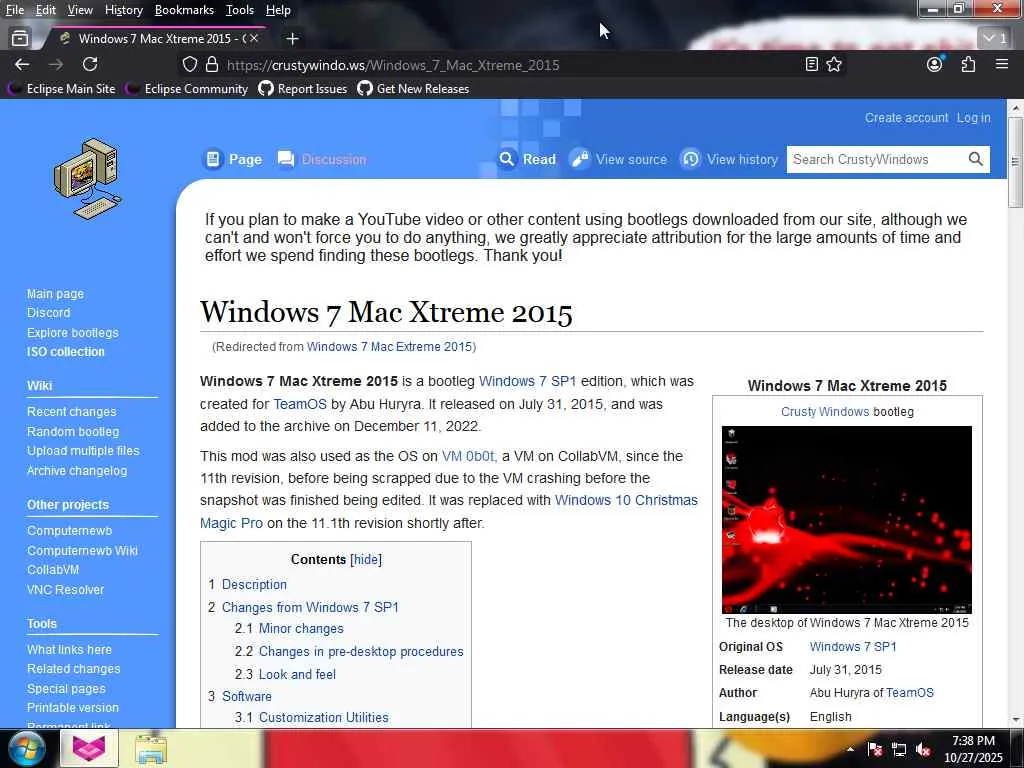The width and height of the screenshot is (1024, 768).
Task: Click the page vertical scrollbar thumb
Action: [1015, 162]
